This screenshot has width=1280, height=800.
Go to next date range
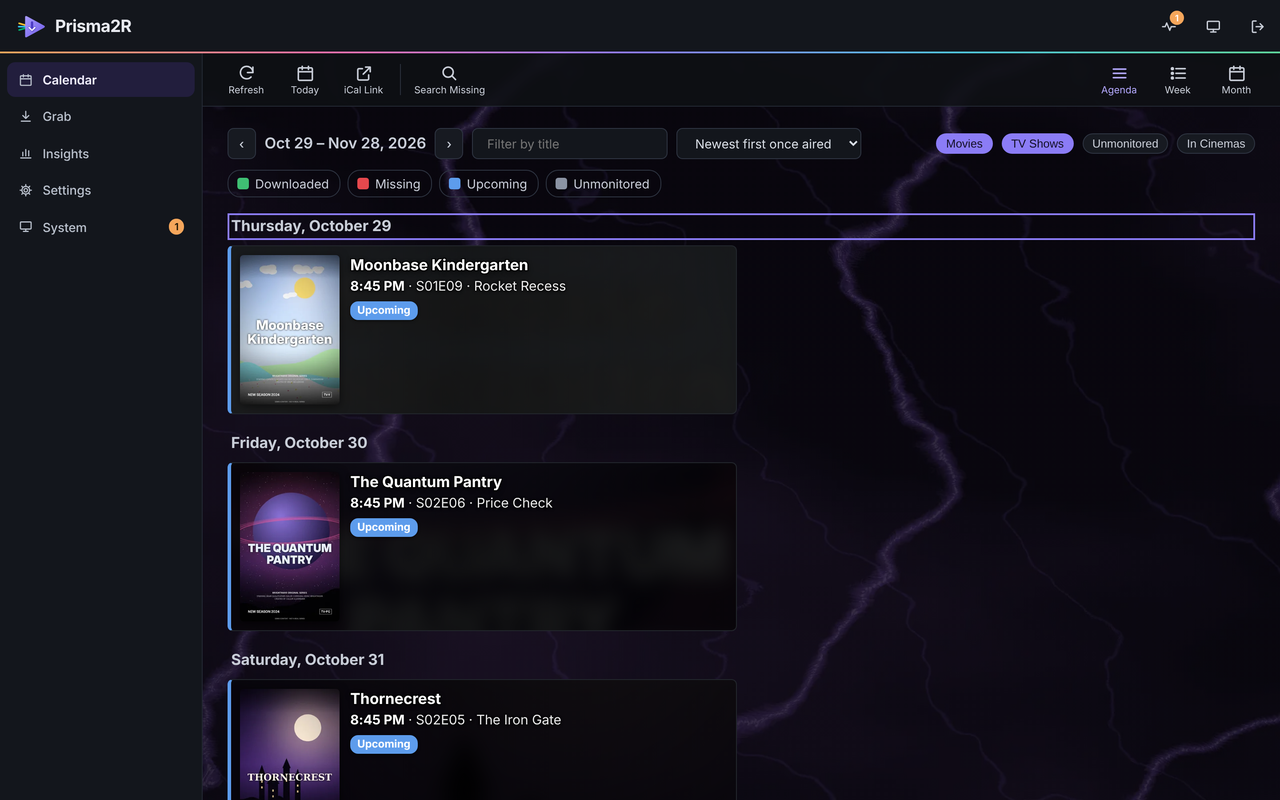pyautogui.click(x=449, y=144)
